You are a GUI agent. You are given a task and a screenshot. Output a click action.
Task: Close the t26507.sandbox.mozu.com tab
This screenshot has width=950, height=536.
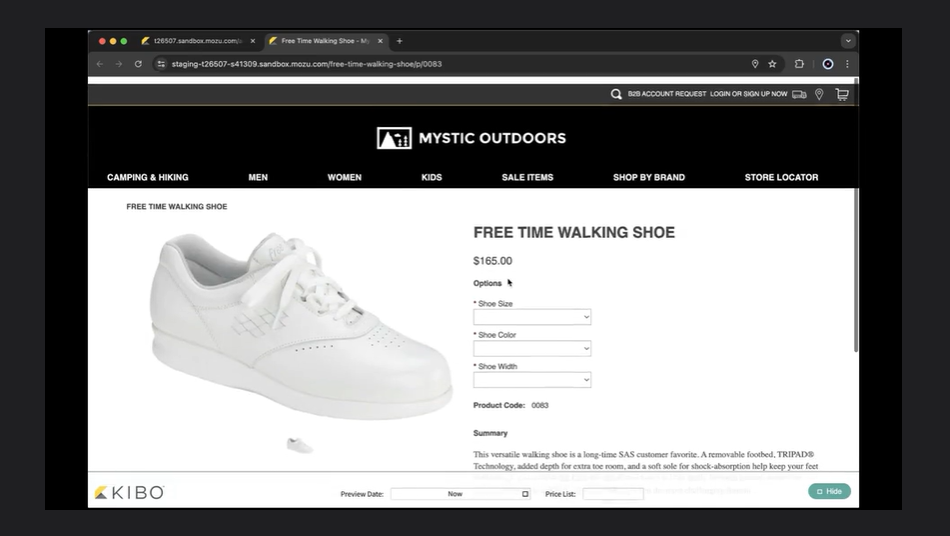[253, 41]
